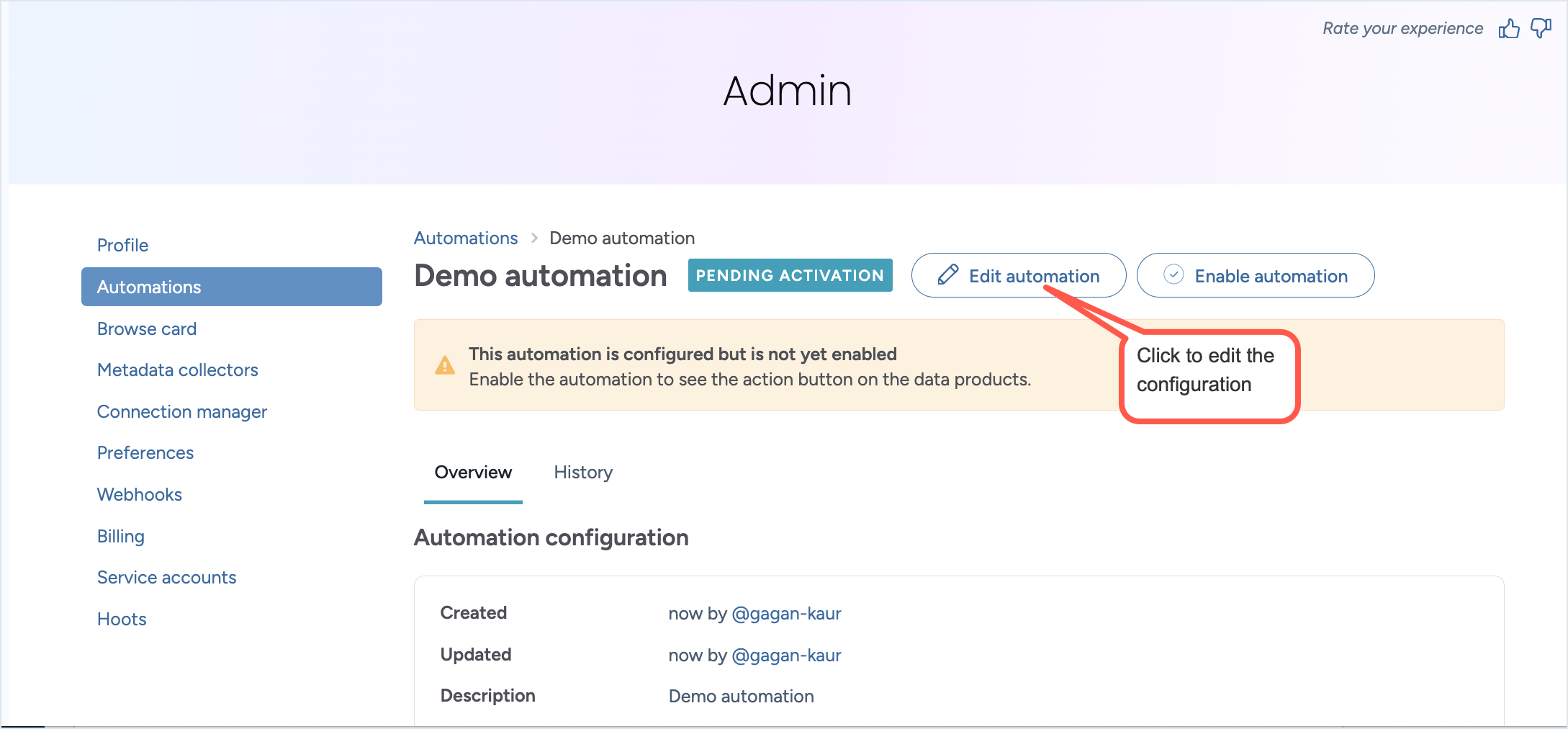Click the thumbs up rating icon
The width and height of the screenshot is (1568, 729).
pyautogui.click(x=1509, y=28)
